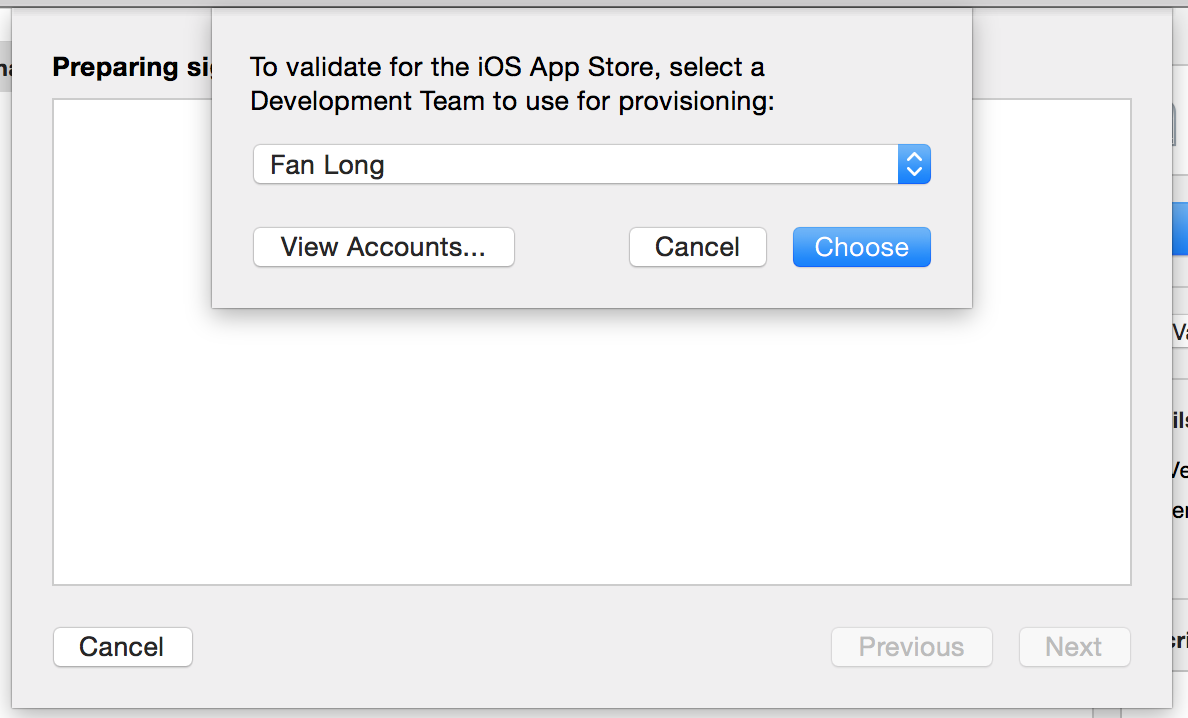Viewport: 1188px width, 718px height.
Task: Open View Accounts... preferences
Action: click(x=383, y=247)
